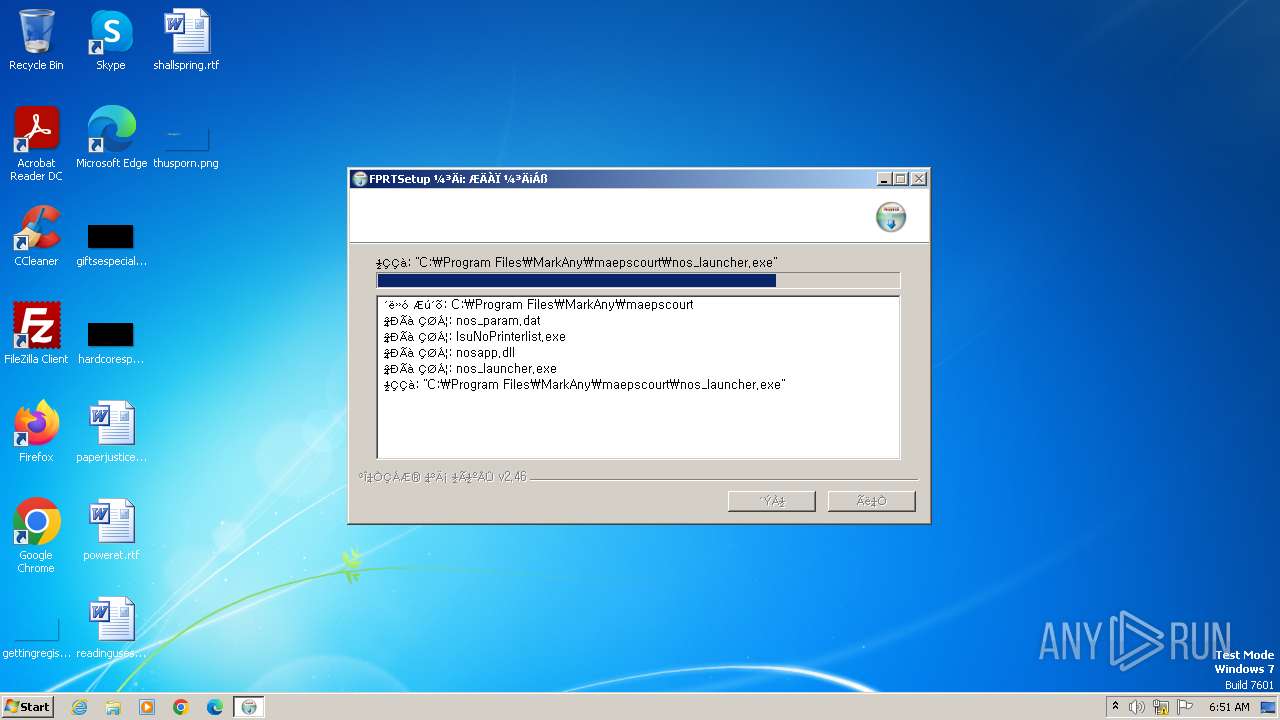Open Google Chrome desktop shortcut
This screenshot has height=720, width=1280.
click(x=36, y=536)
